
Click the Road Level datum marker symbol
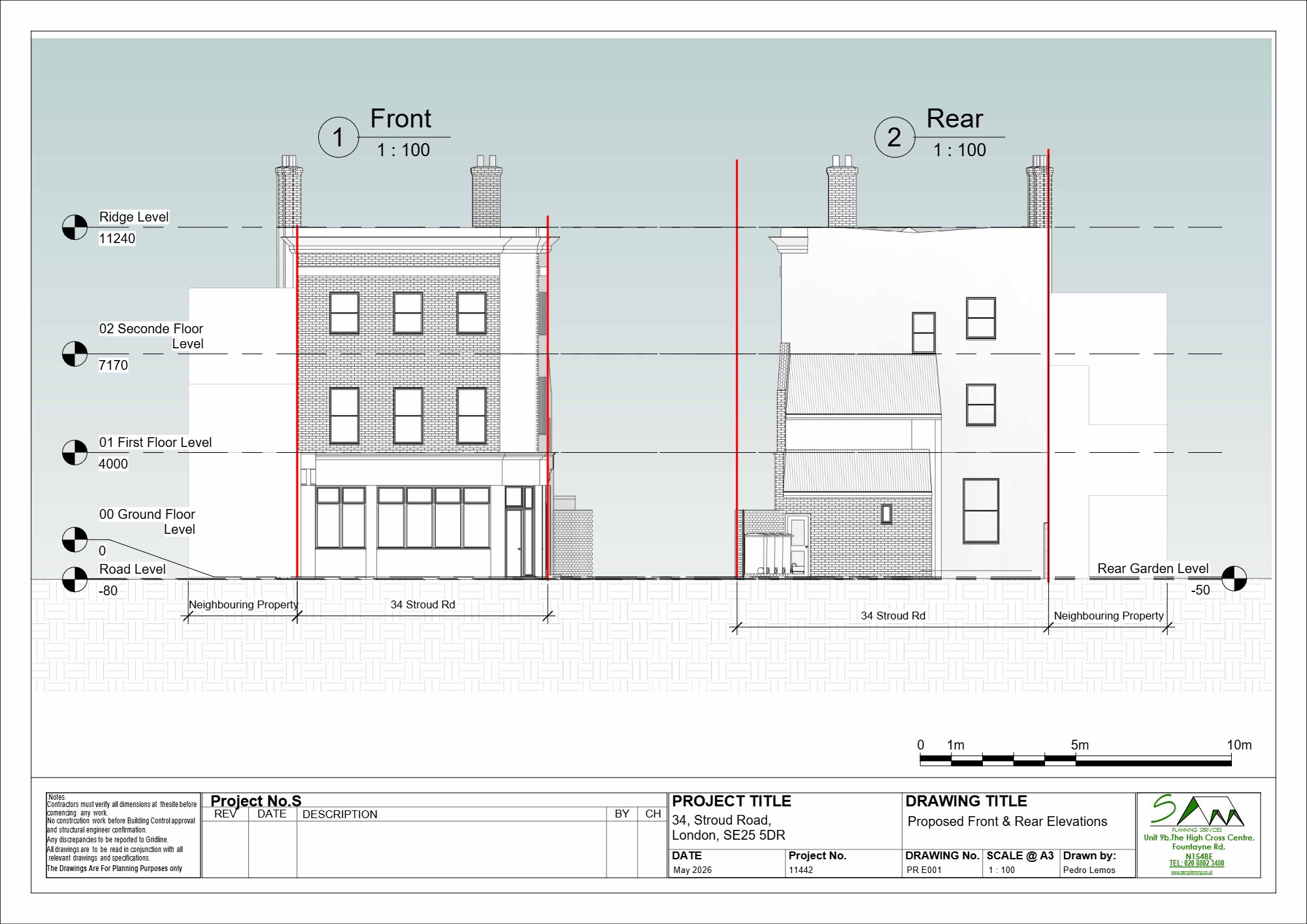(74, 579)
